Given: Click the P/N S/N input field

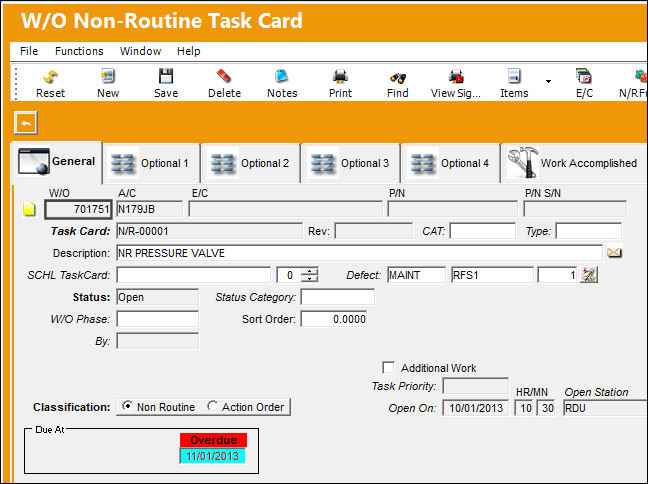Looking at the screenshot, I should (x=575, y=209).
